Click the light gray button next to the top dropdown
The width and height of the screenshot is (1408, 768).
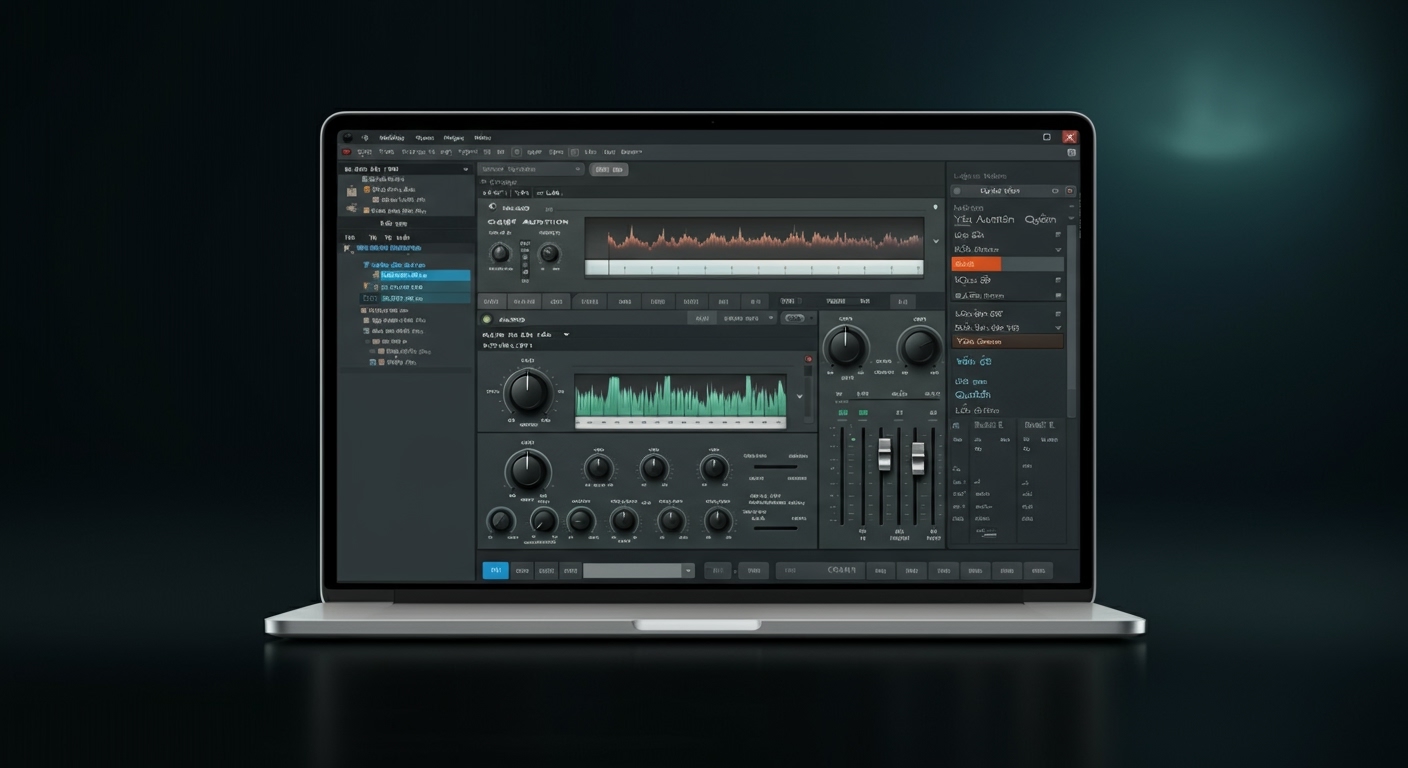click(608, 170)
